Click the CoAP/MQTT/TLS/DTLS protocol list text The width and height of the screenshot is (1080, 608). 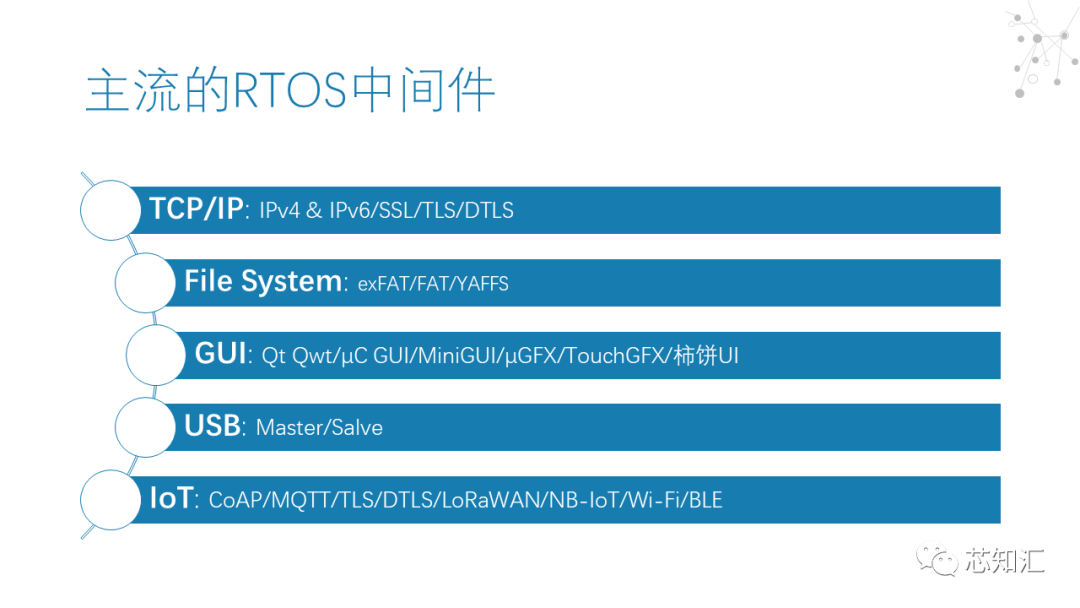point(466,500)
